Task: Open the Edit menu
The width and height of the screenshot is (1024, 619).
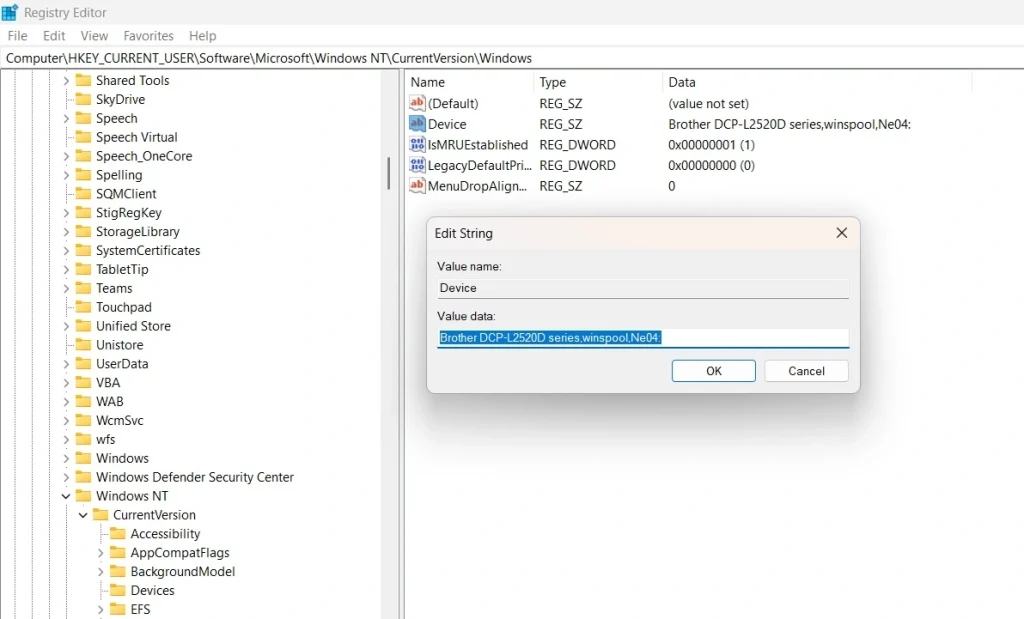Action: pos(54,36)
